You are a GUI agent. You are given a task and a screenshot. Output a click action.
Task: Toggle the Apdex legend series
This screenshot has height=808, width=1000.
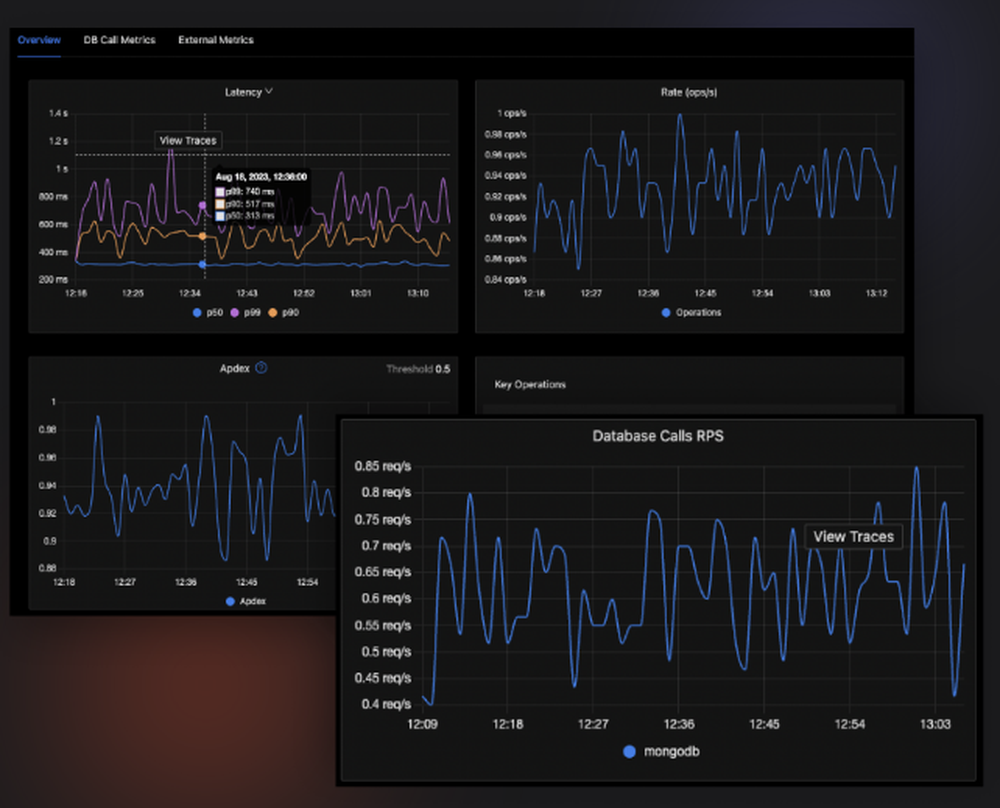[246, 601]
